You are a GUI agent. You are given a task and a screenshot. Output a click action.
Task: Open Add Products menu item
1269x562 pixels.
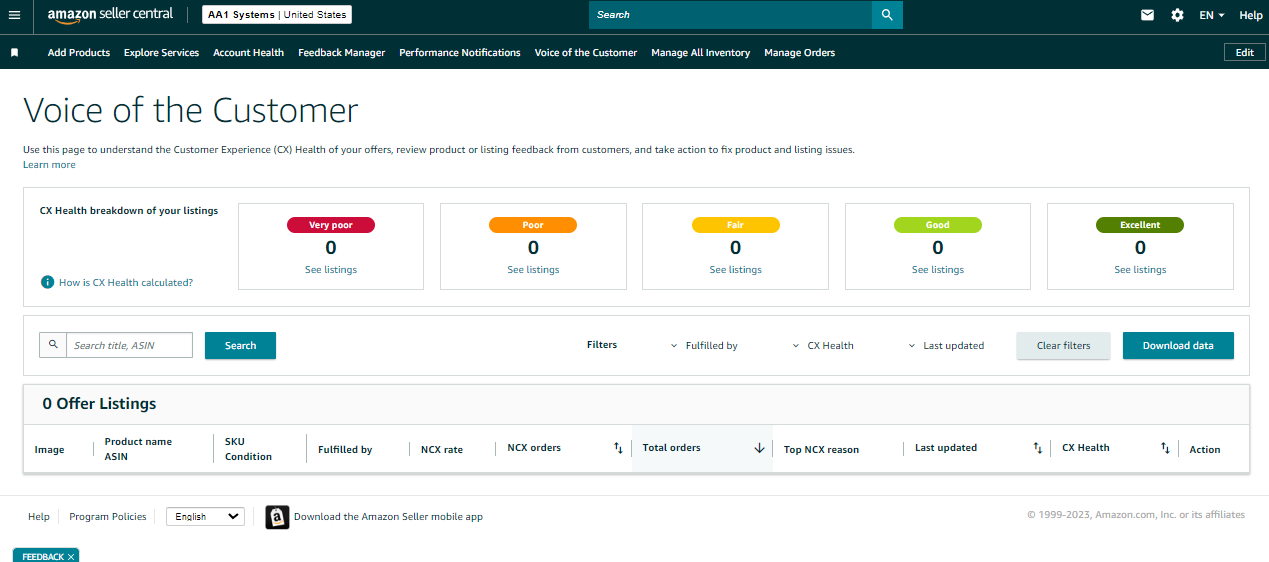click(79, 53)
